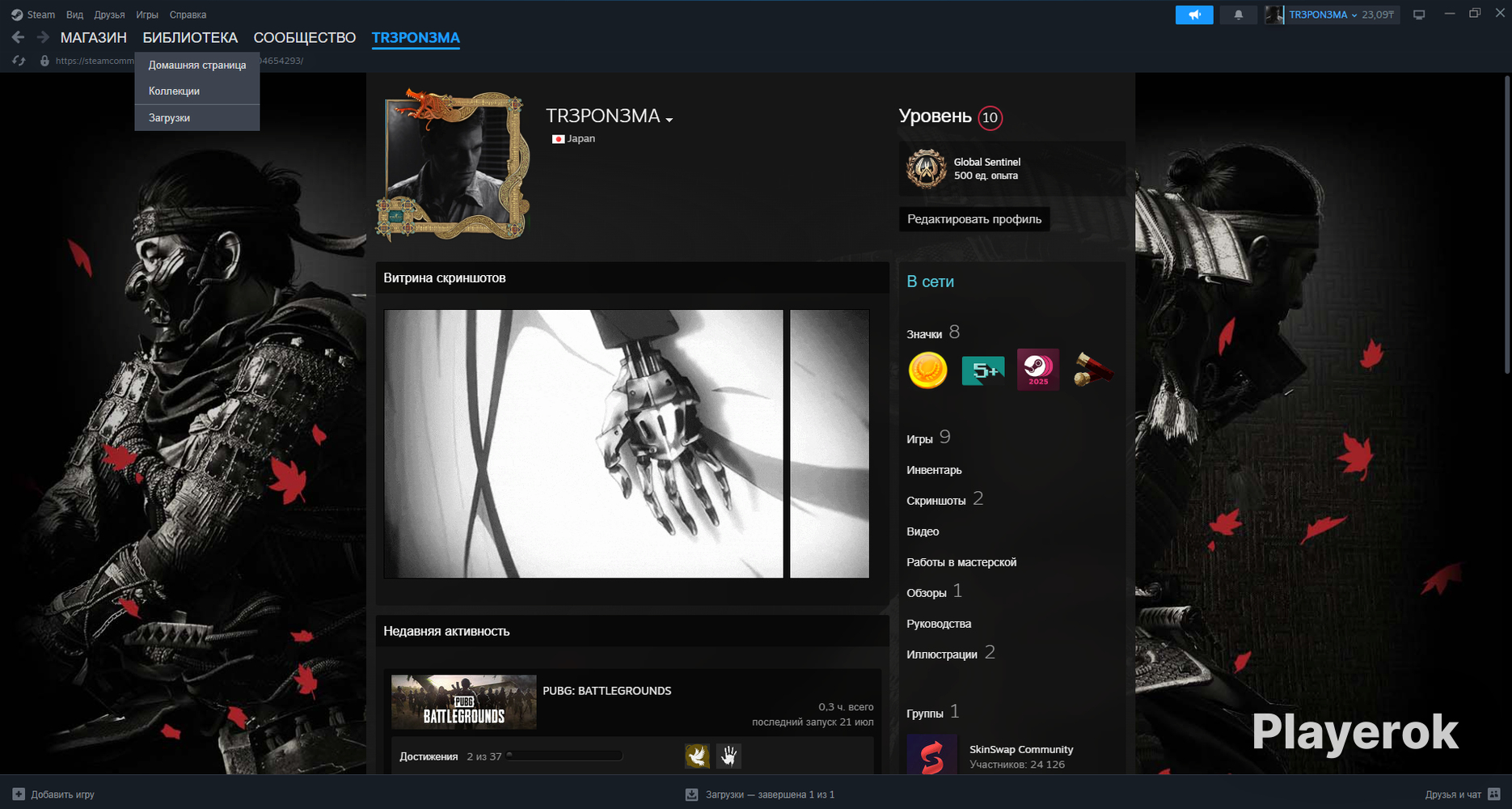
Task: Reload the page with the refresh icon
Action: (x=19, y=61)
